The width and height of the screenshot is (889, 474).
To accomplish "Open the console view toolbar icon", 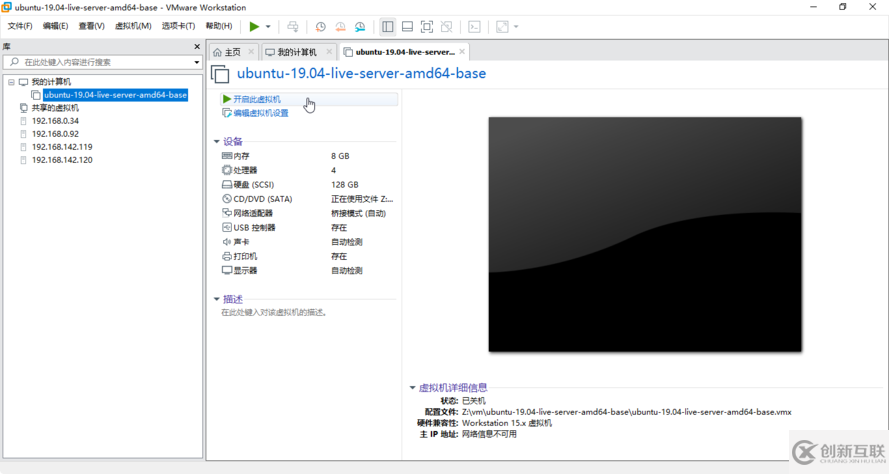I will click(475, 27).
